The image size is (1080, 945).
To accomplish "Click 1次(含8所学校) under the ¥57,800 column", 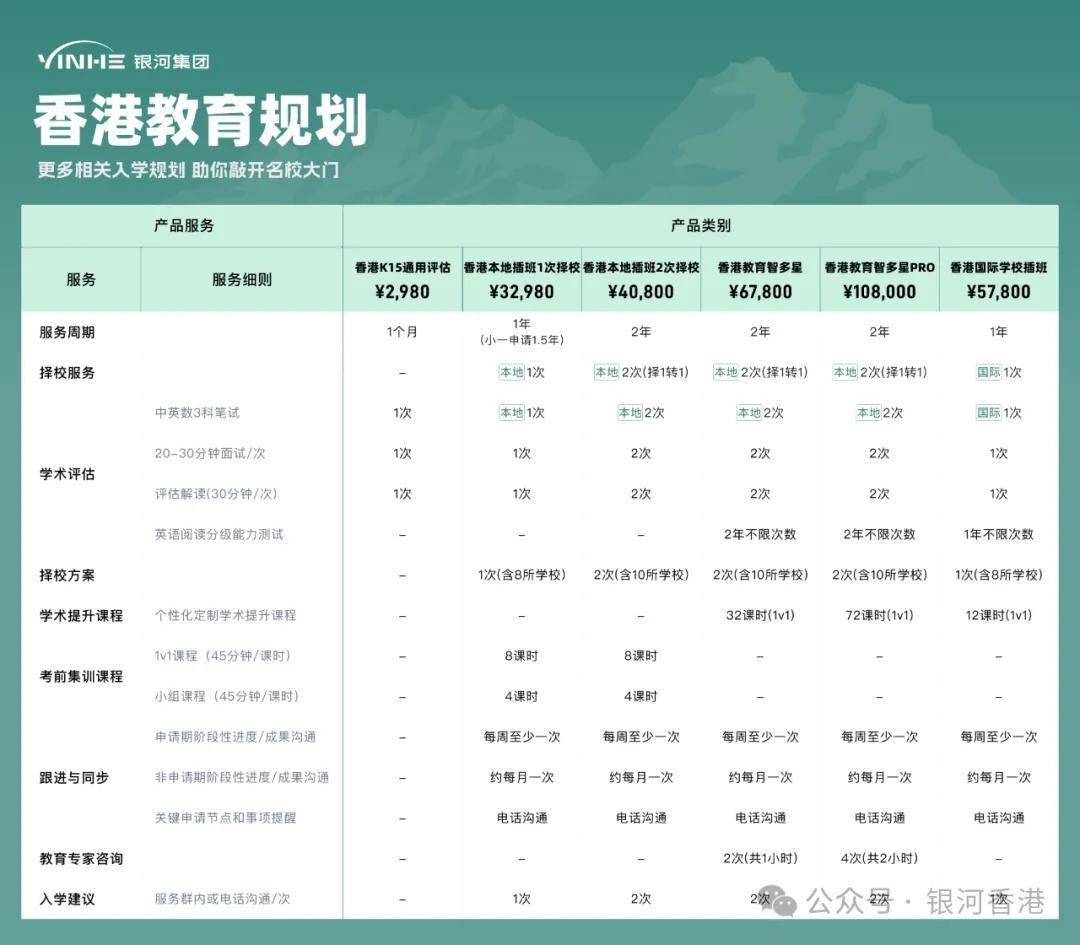I will (x=998, y=575).
